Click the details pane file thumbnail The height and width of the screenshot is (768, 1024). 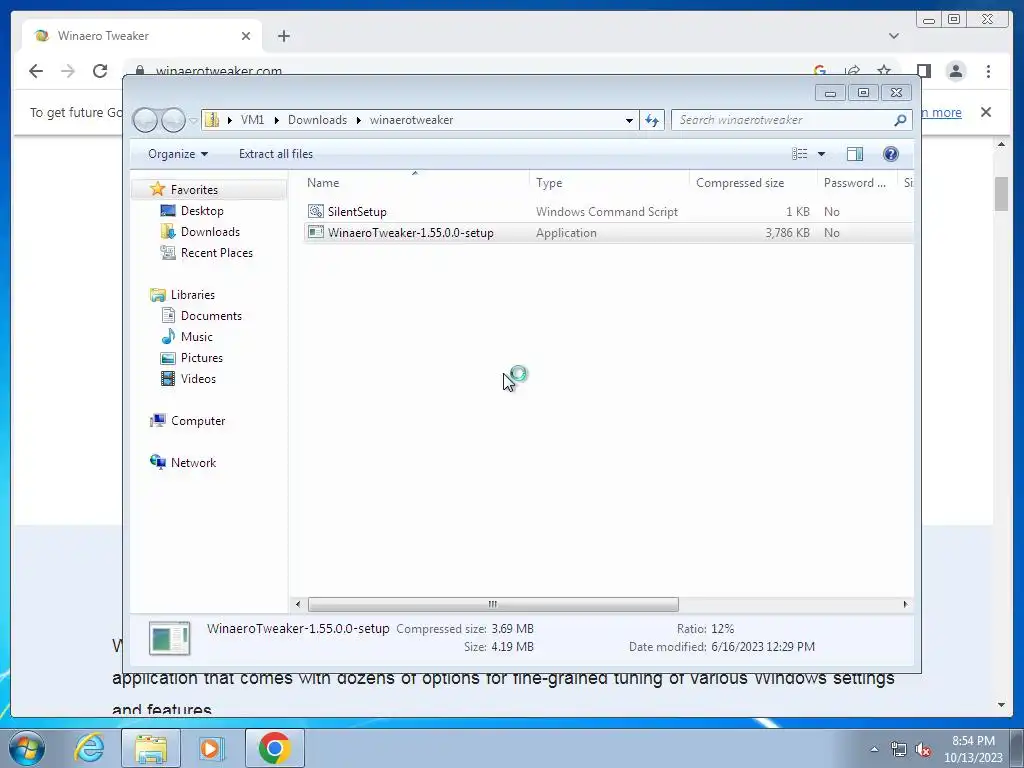169,638
